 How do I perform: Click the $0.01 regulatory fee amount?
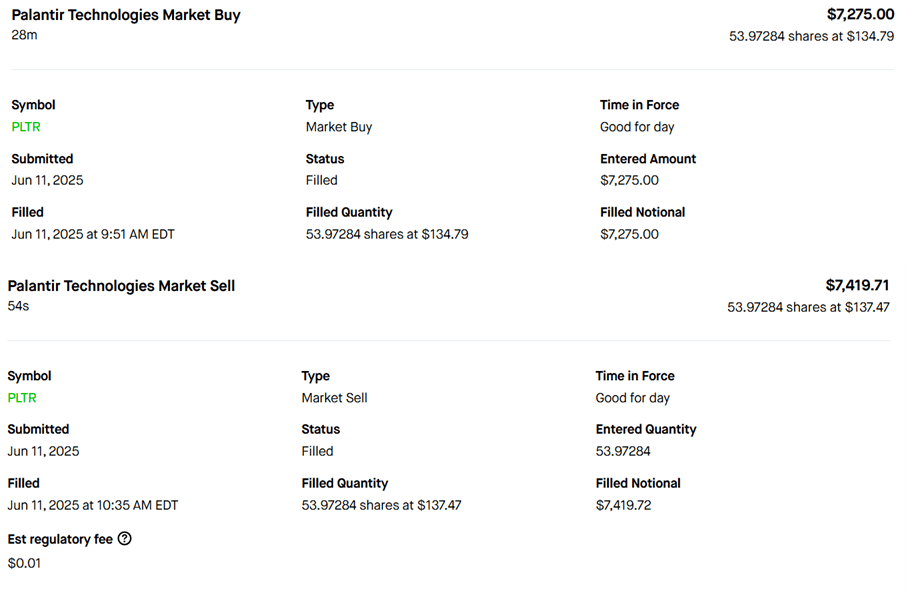pos(24,563)
